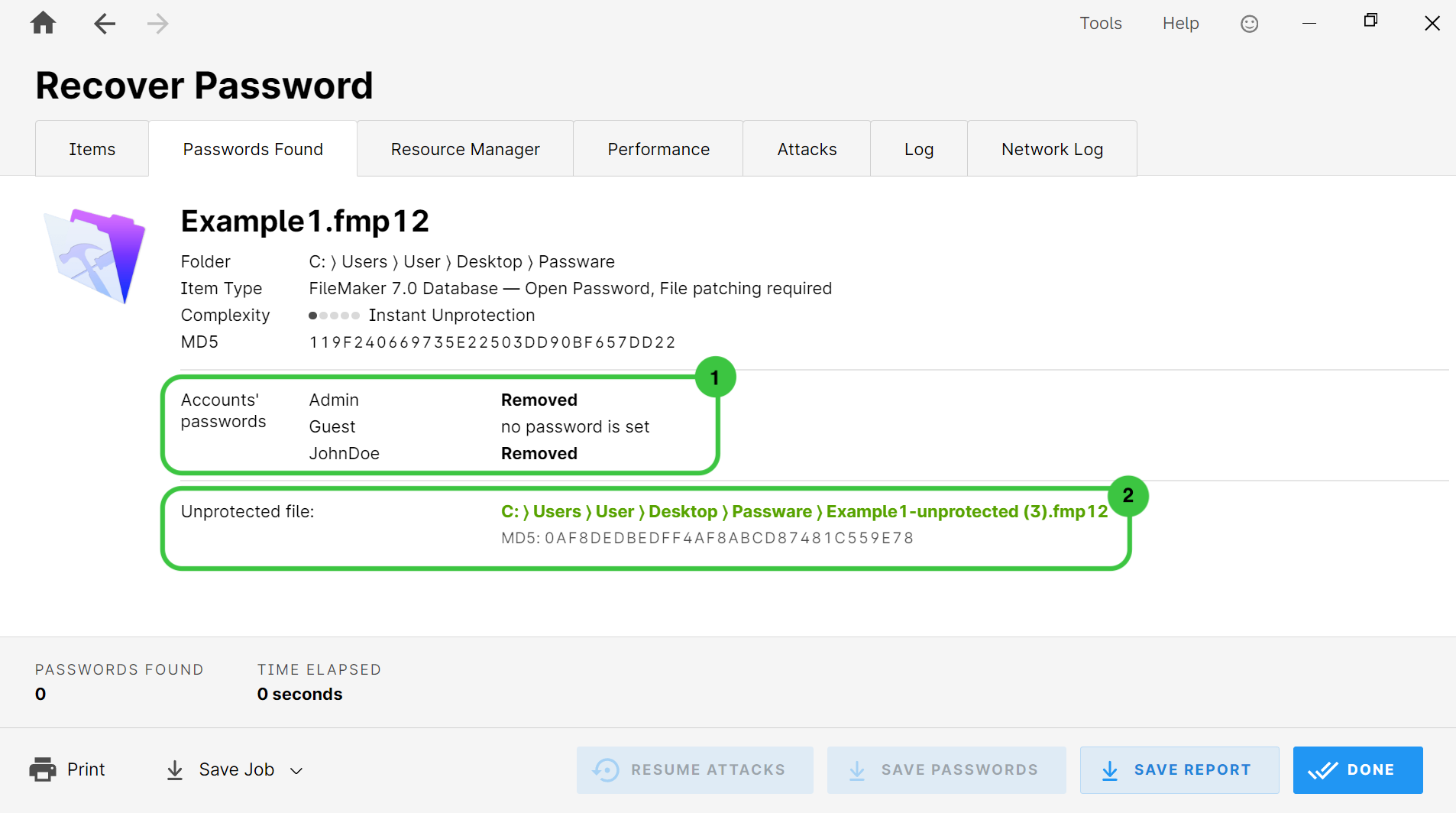The image size is (1456, 813).
Task: Open the smiley feedback icon
Action: [x=1249, y=24]
